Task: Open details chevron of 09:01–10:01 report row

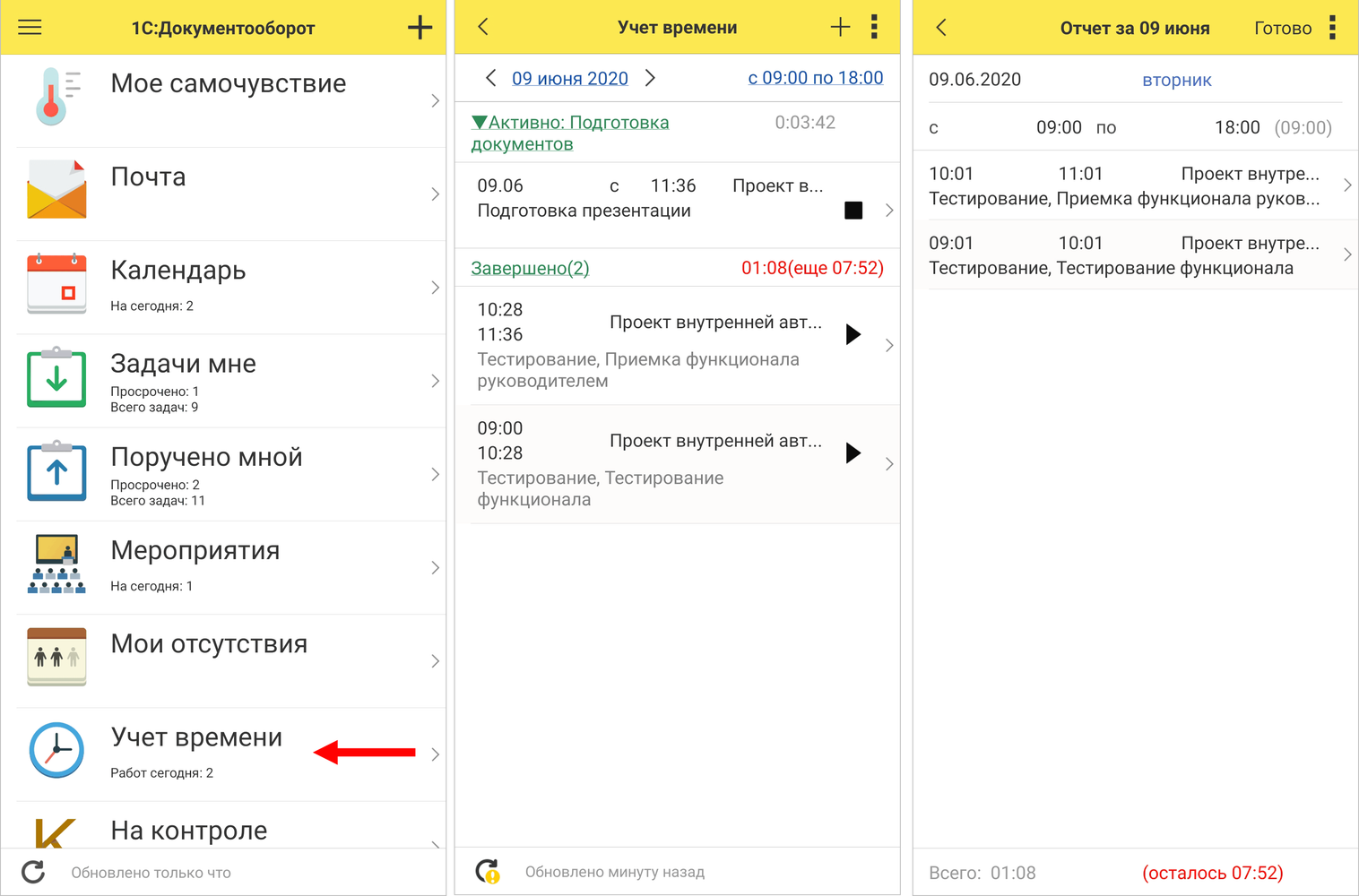Action: point(1347,254)
